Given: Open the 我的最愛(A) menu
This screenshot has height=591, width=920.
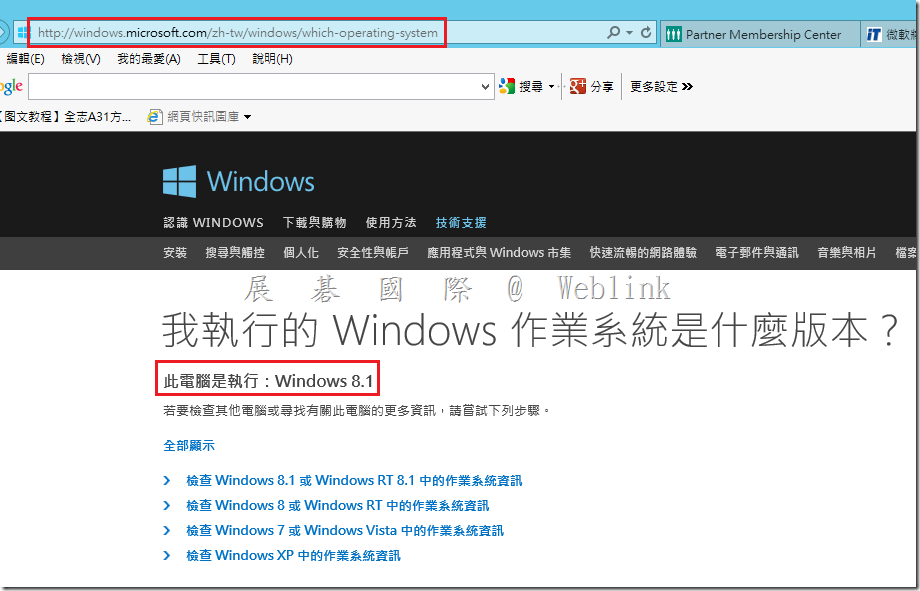Looking at the screenshot, I should [148, 59].
